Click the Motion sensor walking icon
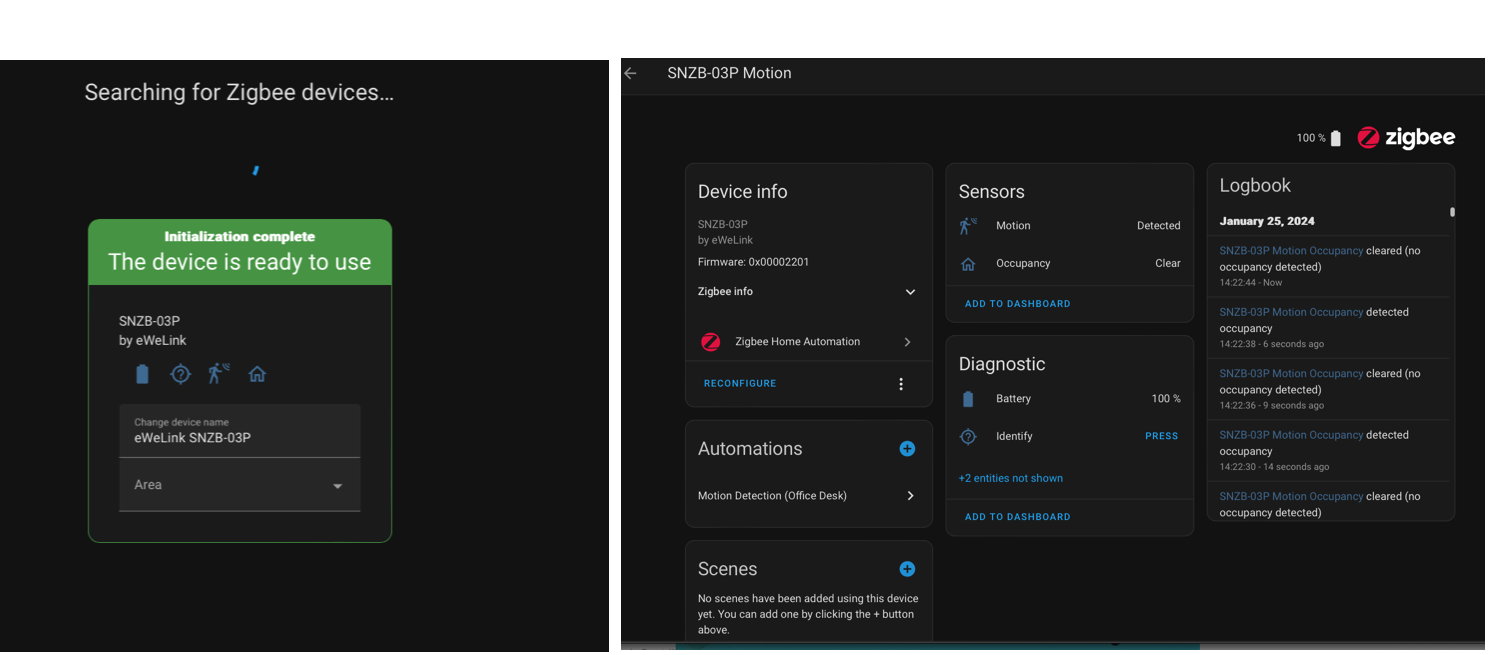1497x655 pixels. [968, 226]
